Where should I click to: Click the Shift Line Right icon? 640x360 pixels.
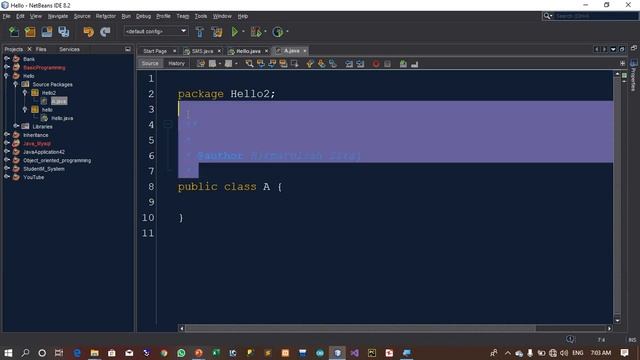360,64
